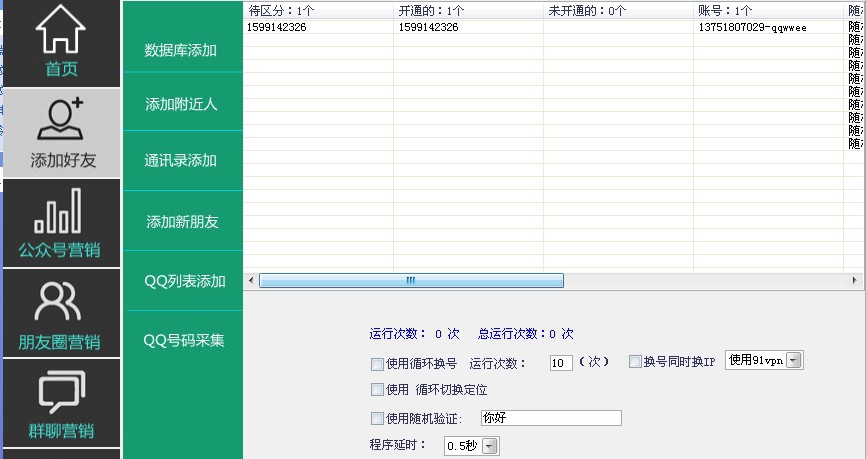The width and height of the screenshot is (866, 459).
Task: Click the scrollbar right arrow
Action: click(854, 281)
